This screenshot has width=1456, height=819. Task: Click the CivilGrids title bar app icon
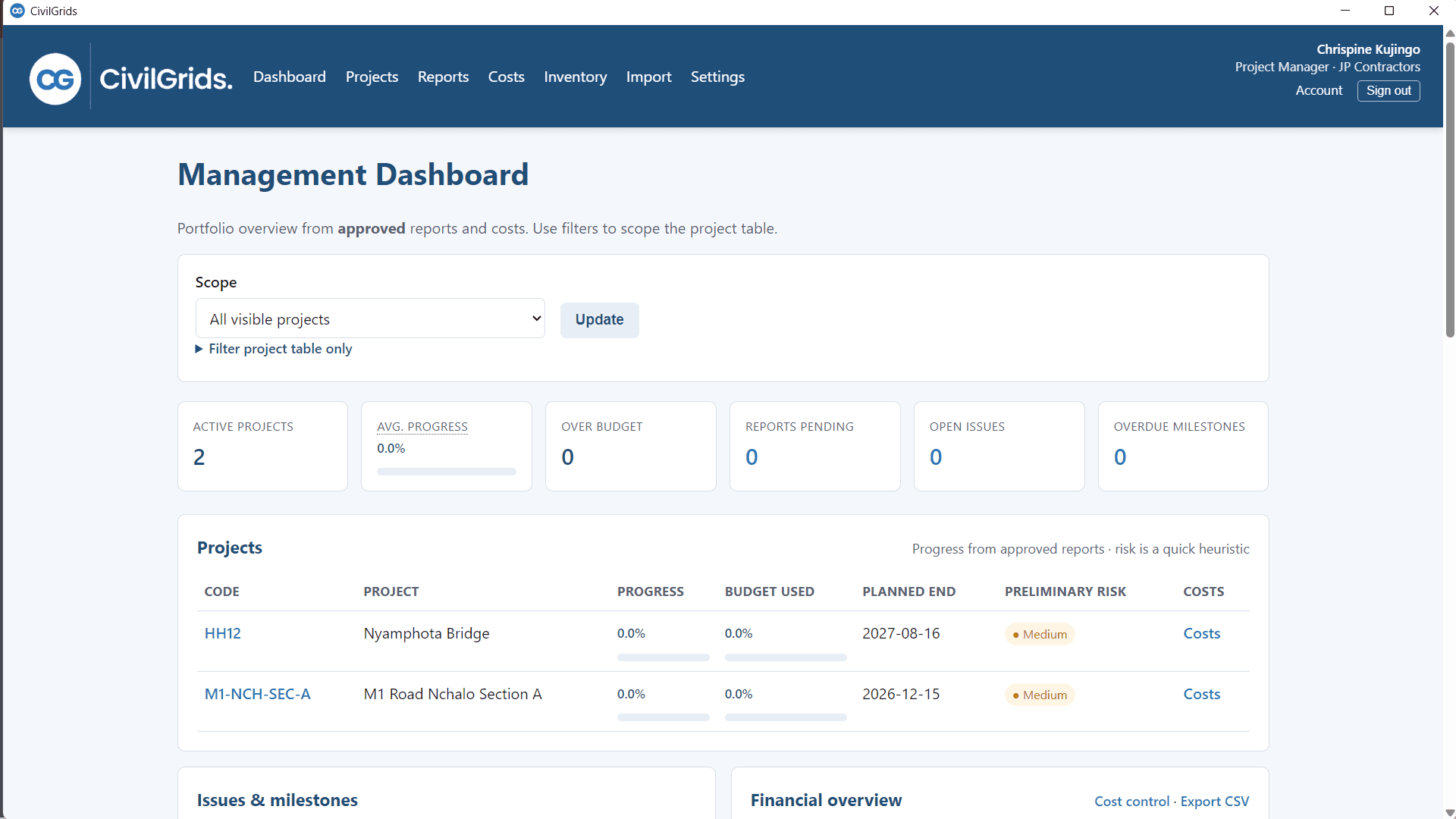click(17, 11)
